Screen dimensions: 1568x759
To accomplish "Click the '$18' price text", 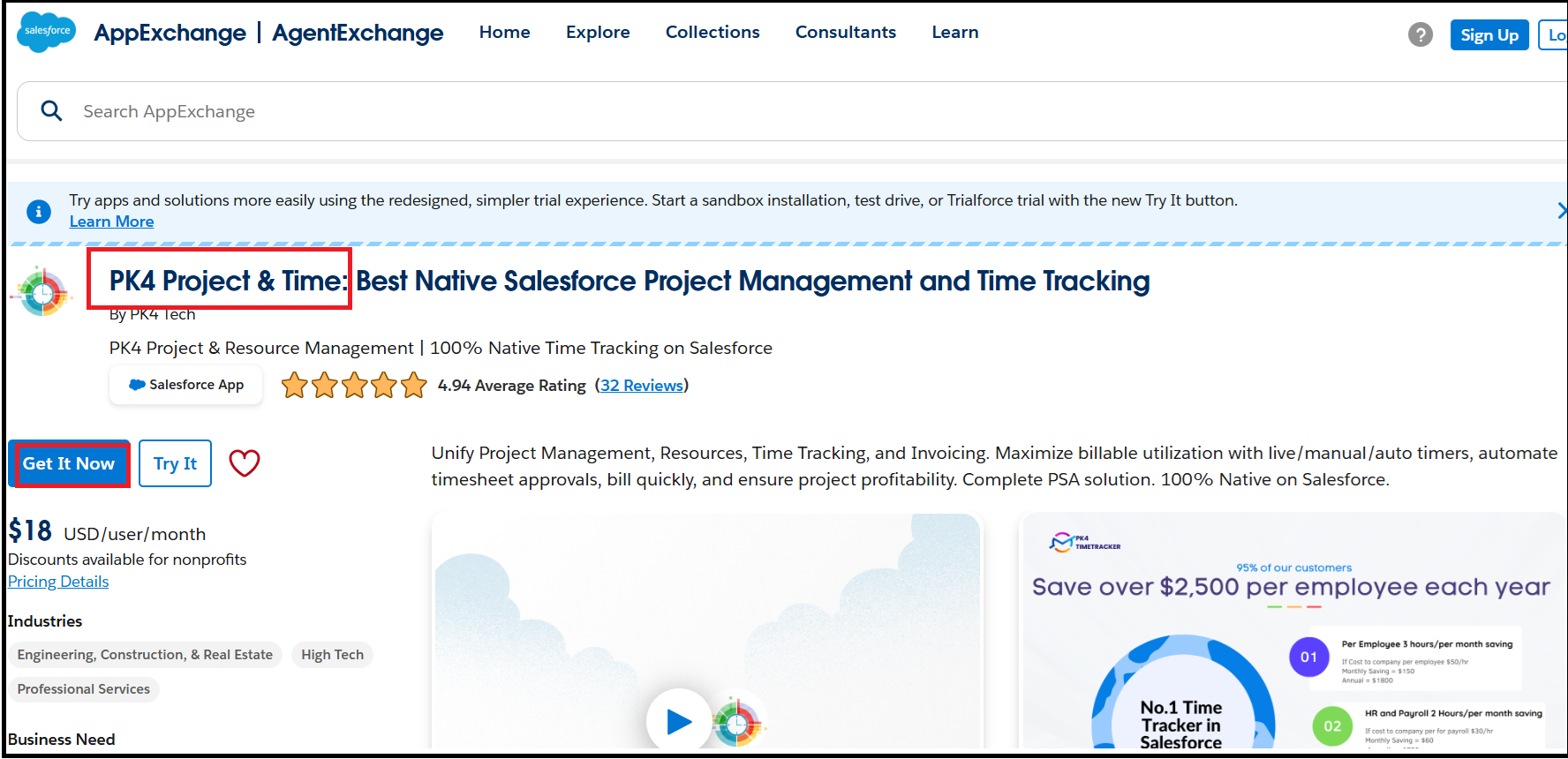I will tap(30, 530).
